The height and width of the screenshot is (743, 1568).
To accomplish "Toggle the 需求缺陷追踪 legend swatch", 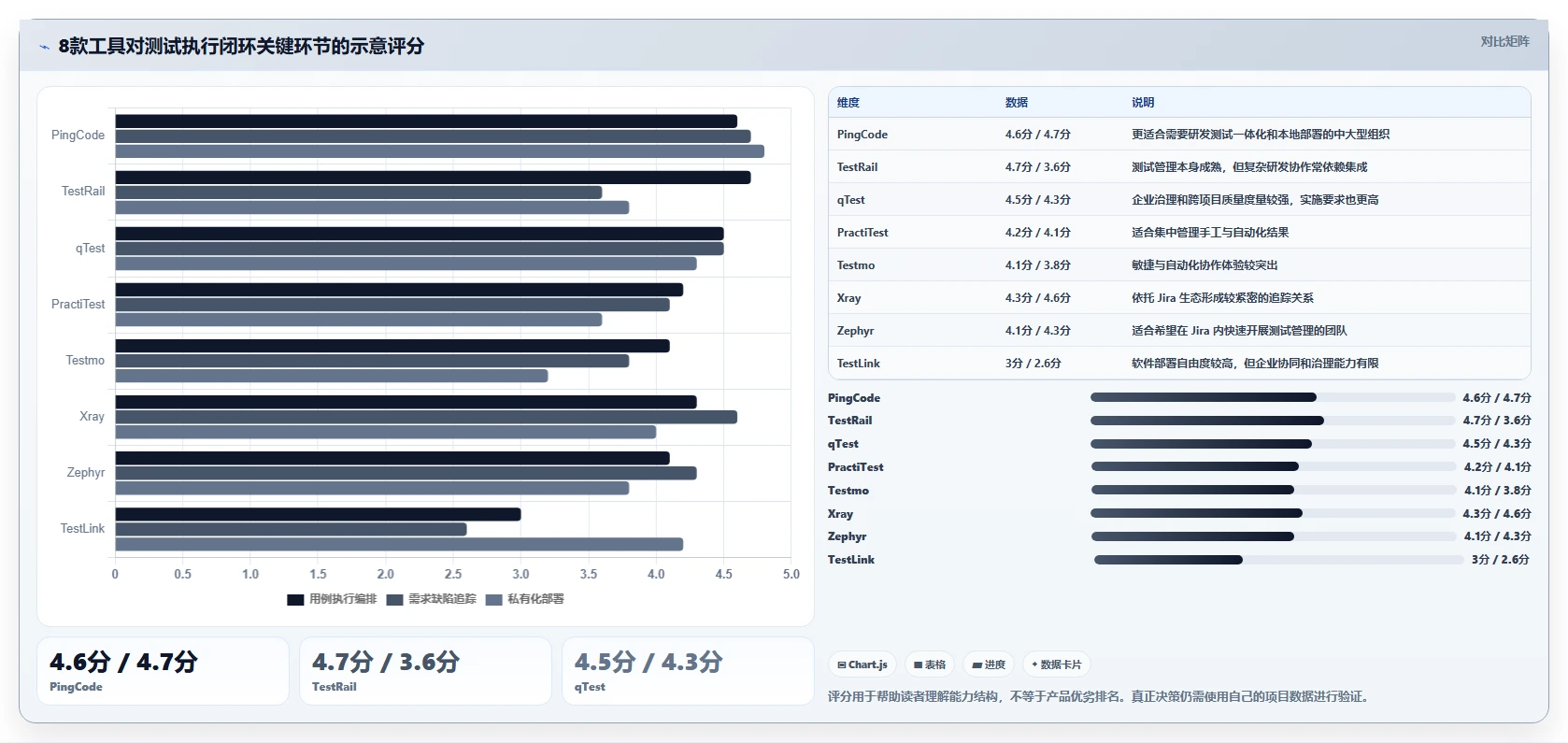I will click(394, 600).
